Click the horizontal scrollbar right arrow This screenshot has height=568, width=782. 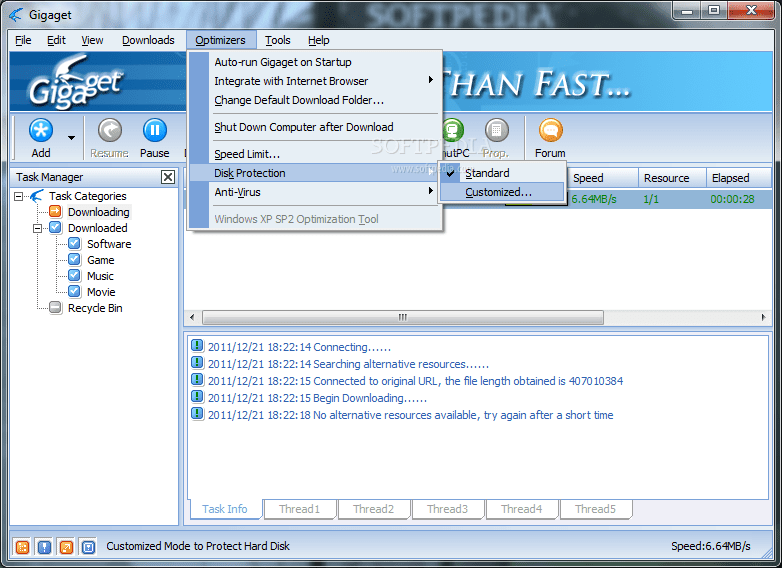(763, 317)
